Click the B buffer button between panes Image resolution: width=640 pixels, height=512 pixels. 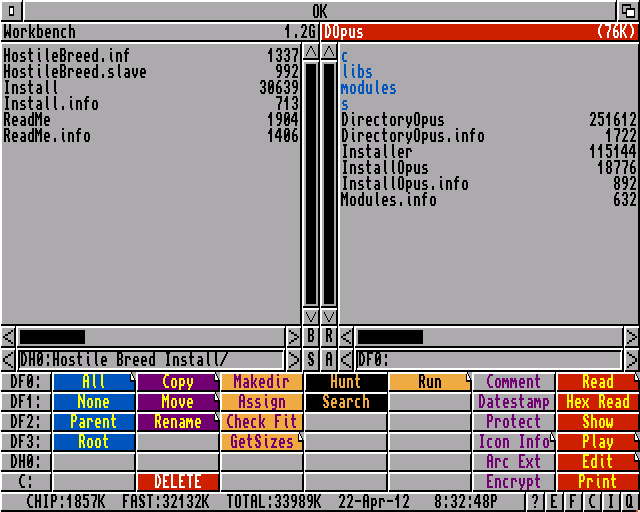pyautogui.click(x=311, y=337)
